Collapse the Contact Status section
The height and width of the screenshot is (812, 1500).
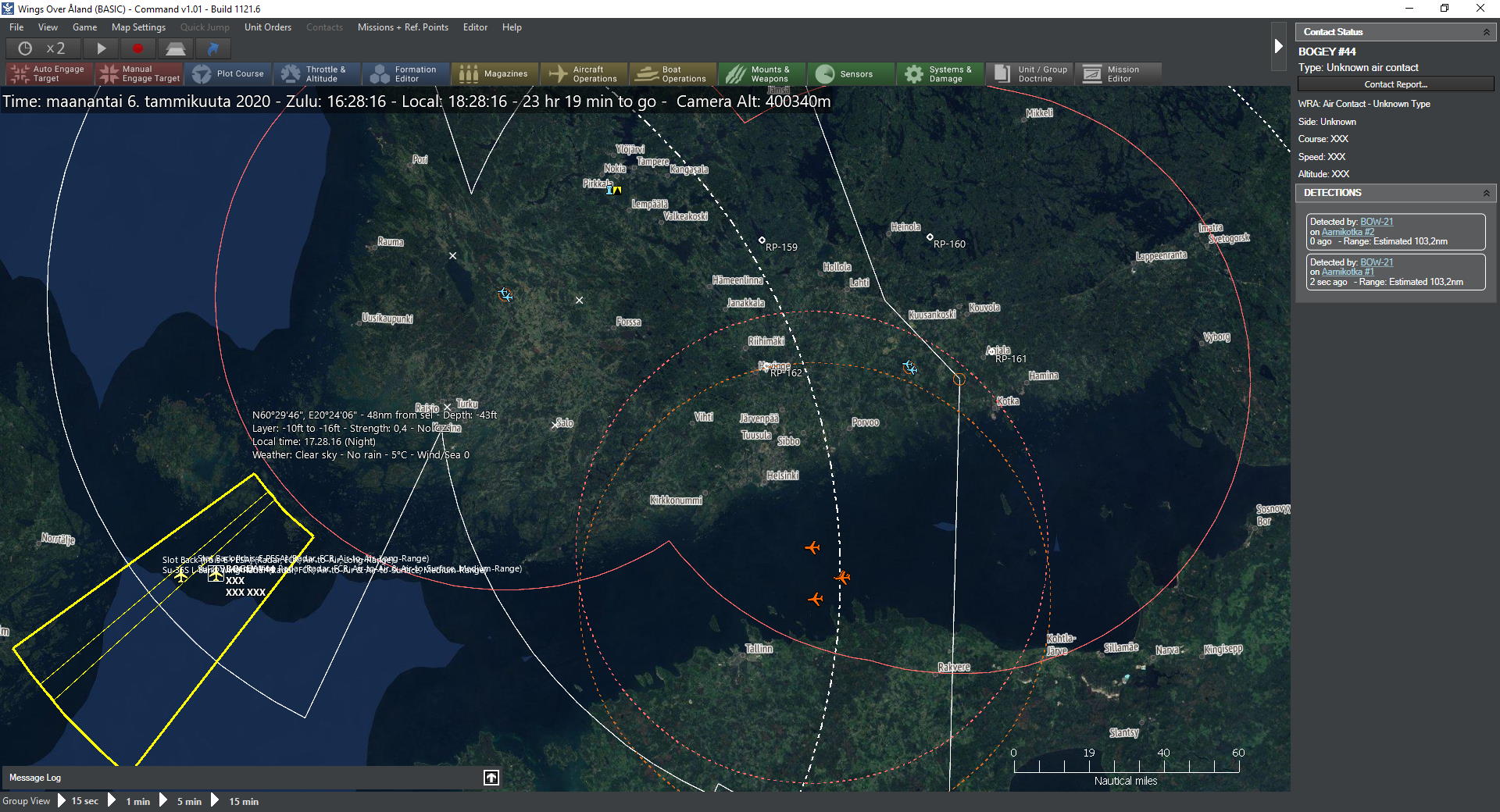(x=1486, y=32)
